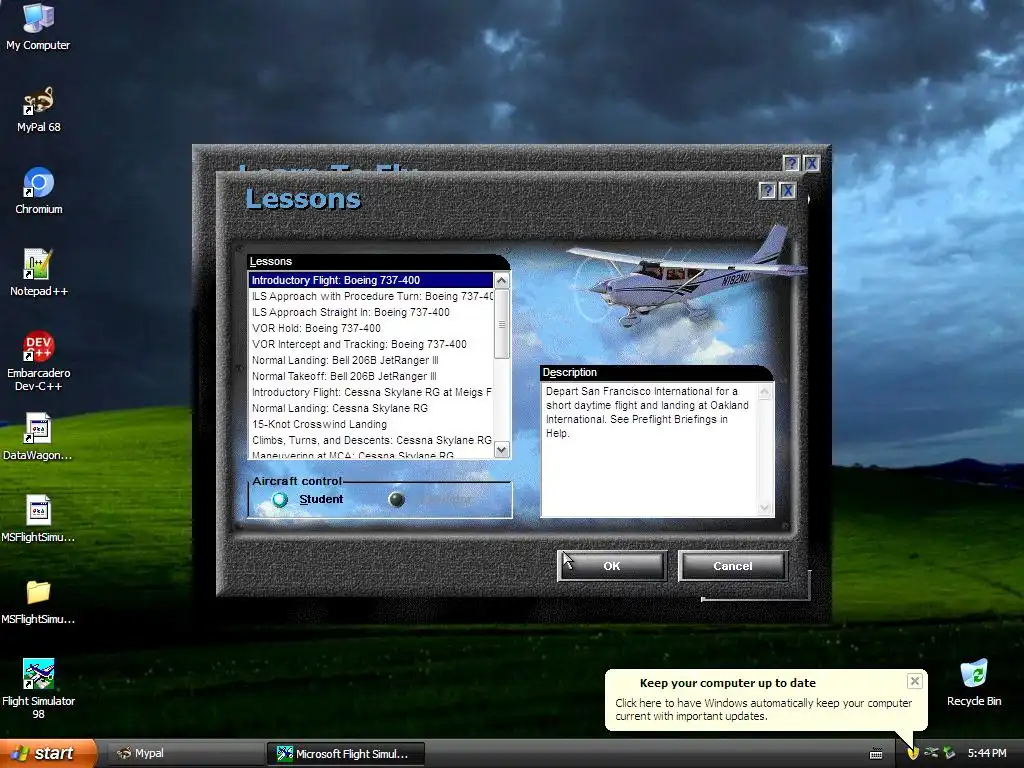
Task: Select ILS Approach with Procedure Turn lesson
Action: (370, 296)
